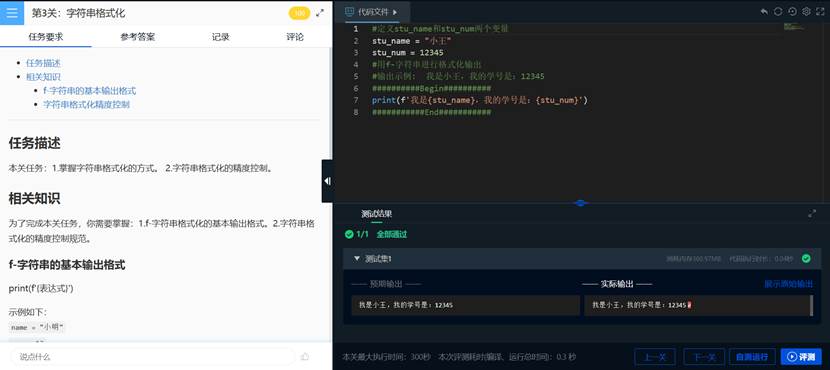
Task: Click the 预期输出 label
Action: (386, 284)
